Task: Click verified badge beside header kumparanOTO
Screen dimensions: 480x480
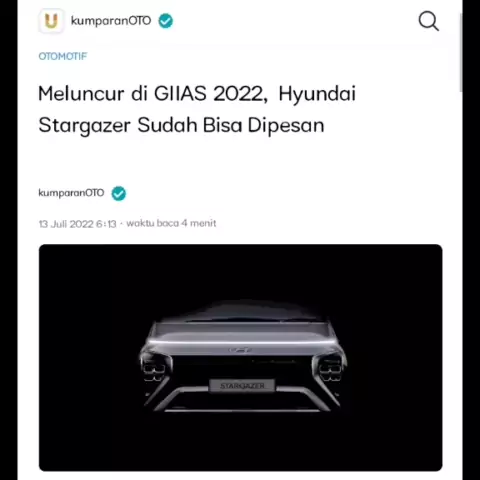Action: (x=166, y=21)
